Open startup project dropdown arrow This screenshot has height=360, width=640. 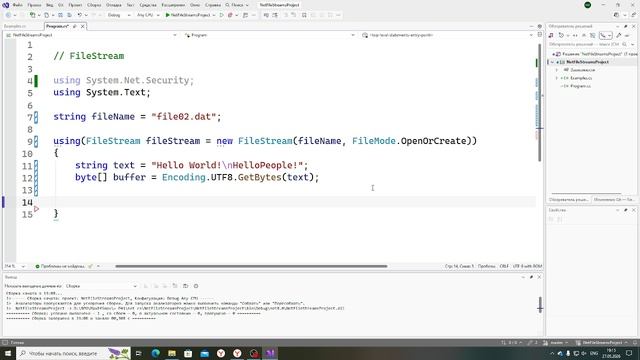pyautogui.click(x=214, y=15)
